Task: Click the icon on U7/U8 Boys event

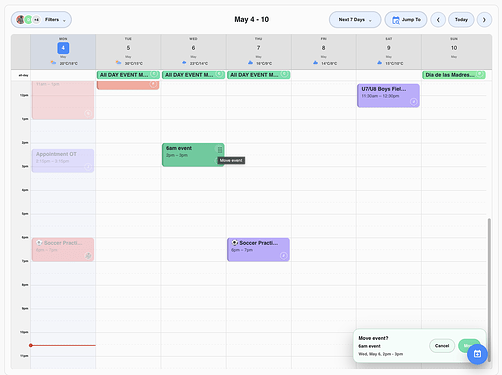Action: (414, 102)
